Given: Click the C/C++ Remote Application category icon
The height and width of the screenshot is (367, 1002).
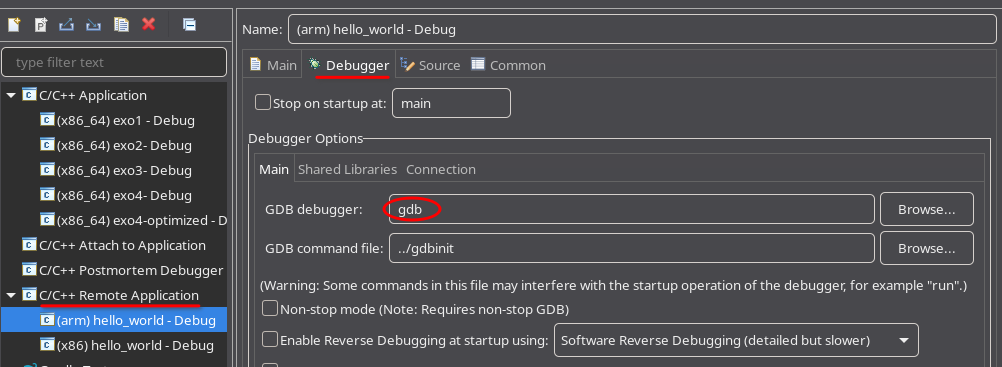Looking at the screenshot, I should pyautogui.click(x=29, y=295).
